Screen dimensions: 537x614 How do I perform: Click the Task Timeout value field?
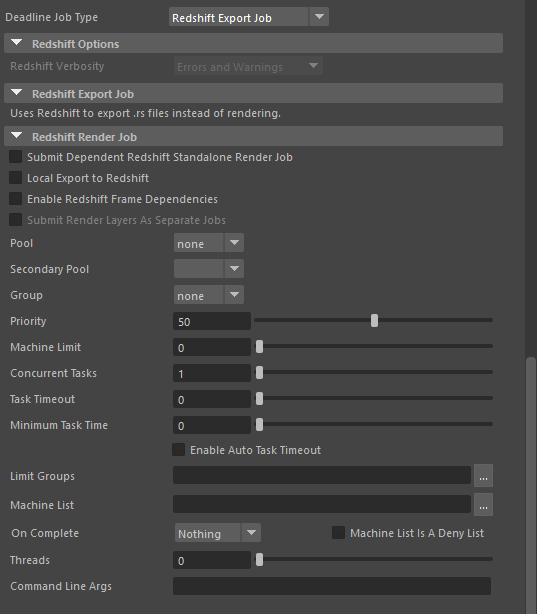[x=212, y=399]
